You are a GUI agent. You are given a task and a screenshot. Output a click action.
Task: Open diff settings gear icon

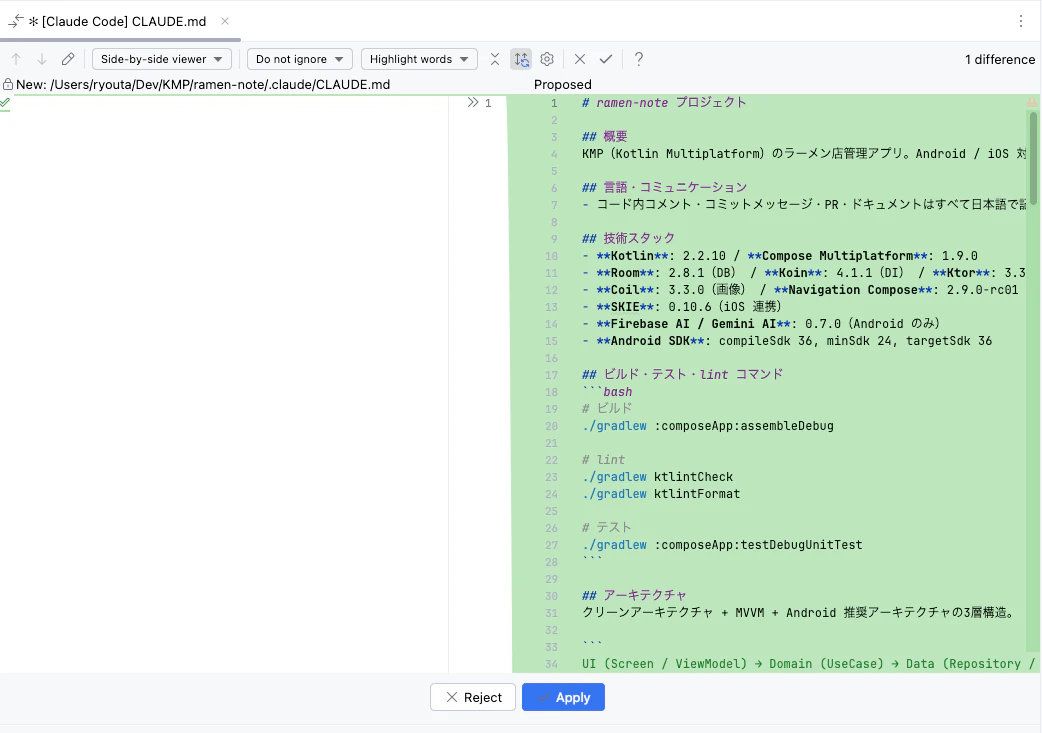coord(547,59)
